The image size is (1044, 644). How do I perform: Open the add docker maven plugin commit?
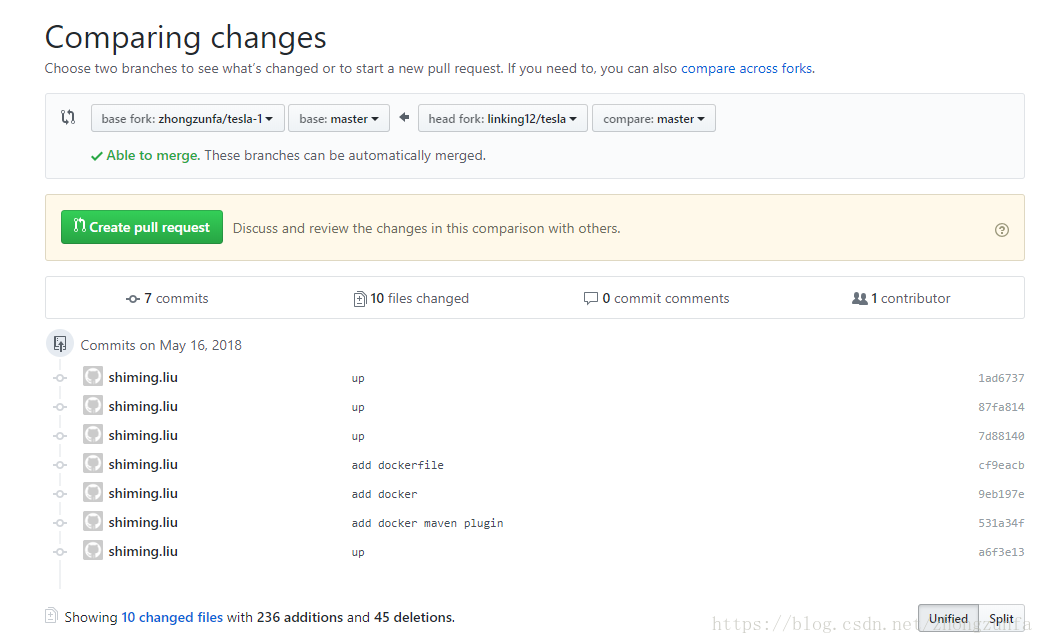coord(427,523)
